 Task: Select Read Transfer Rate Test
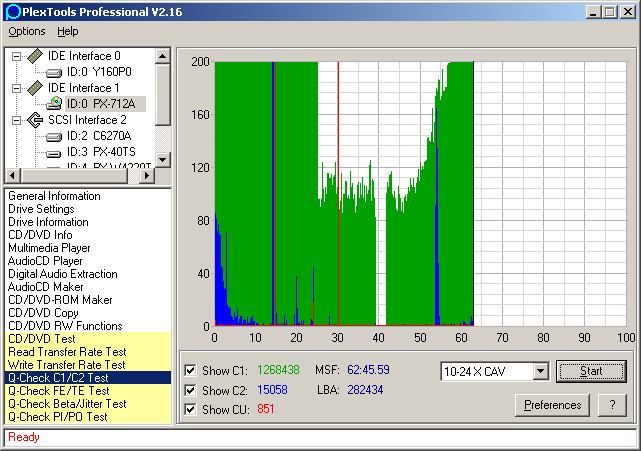[x=88, y=352]
